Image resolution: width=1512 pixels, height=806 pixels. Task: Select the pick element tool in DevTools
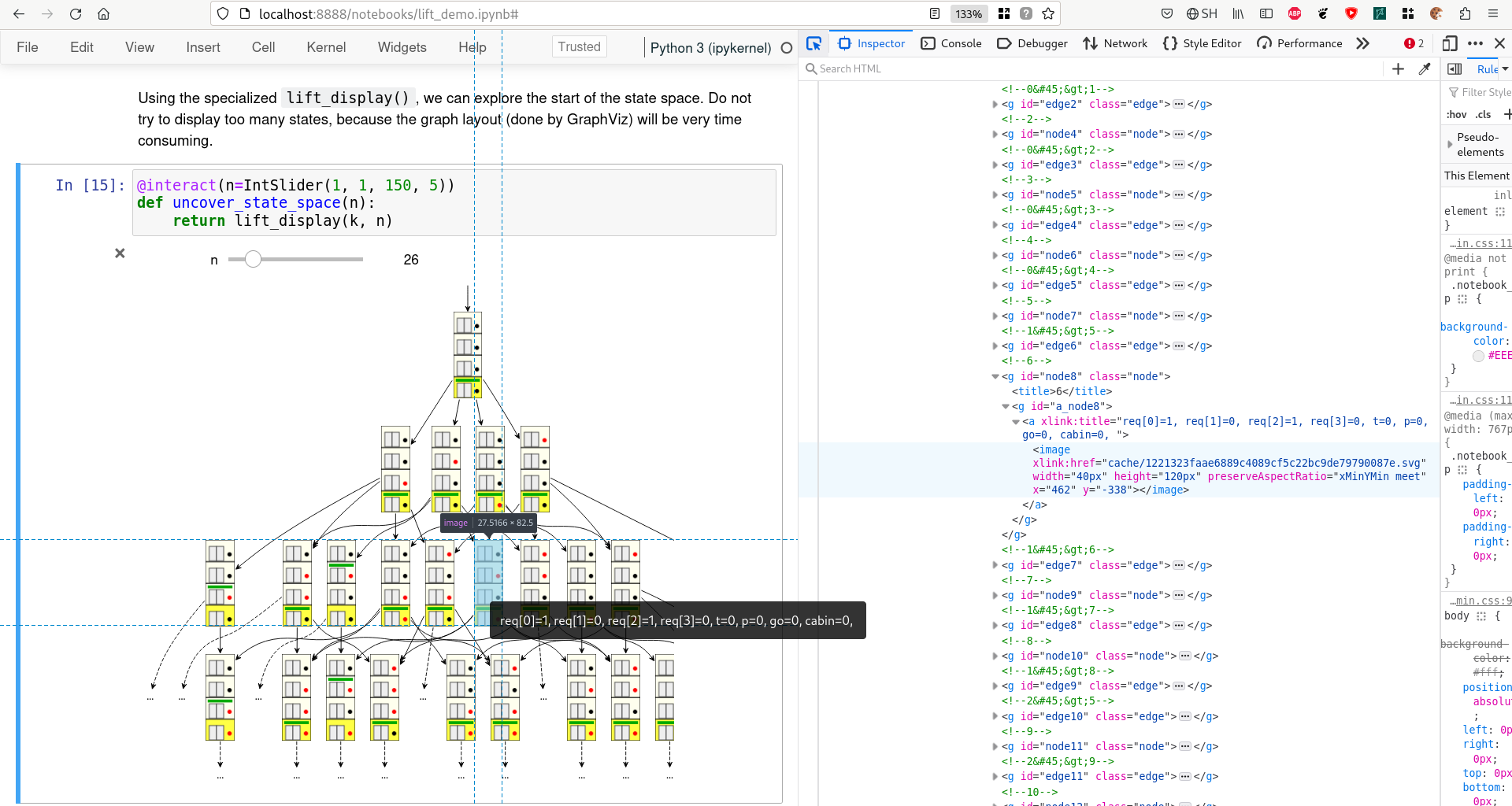814,43
